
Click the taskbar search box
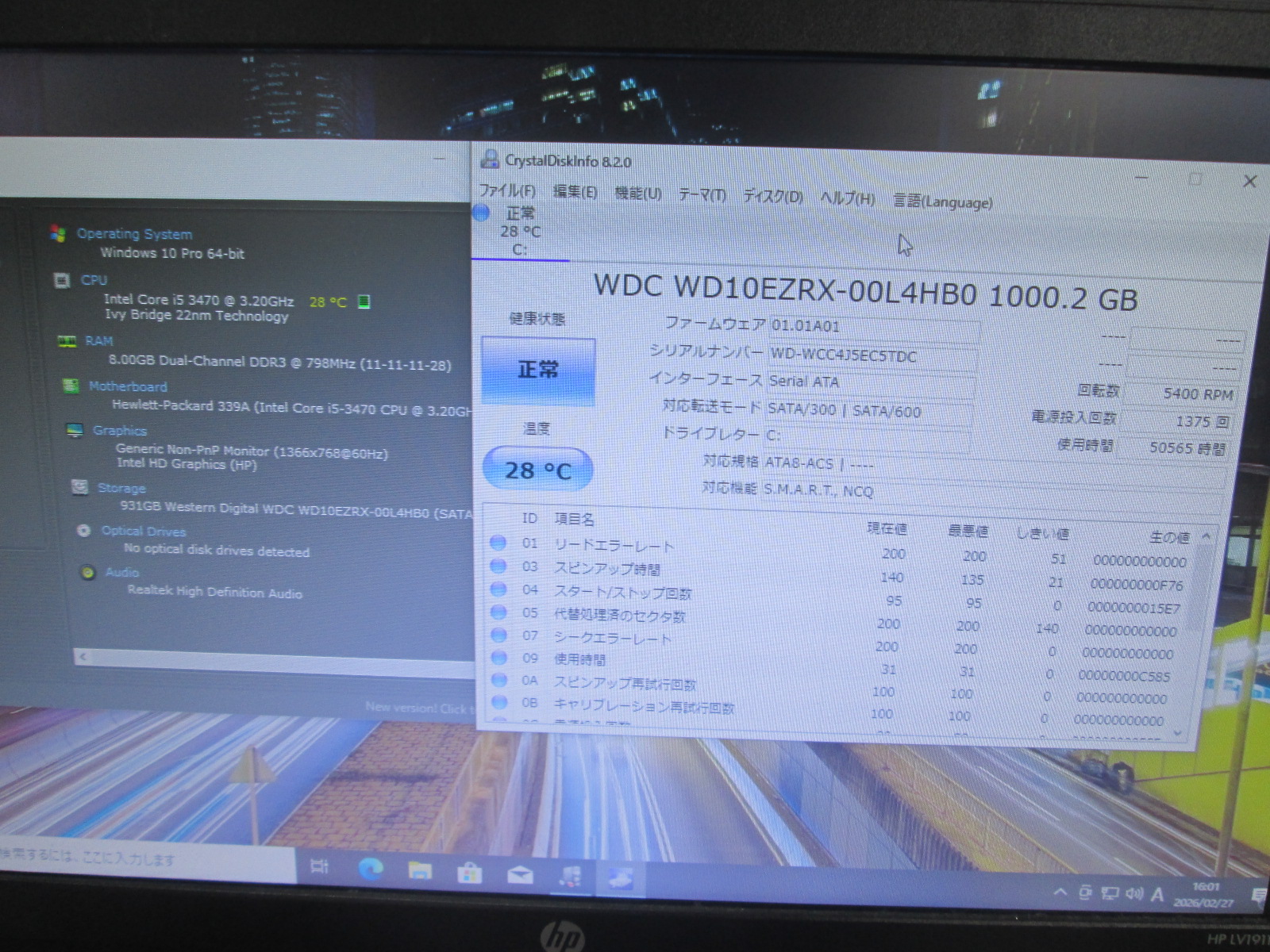click(143, 858)
